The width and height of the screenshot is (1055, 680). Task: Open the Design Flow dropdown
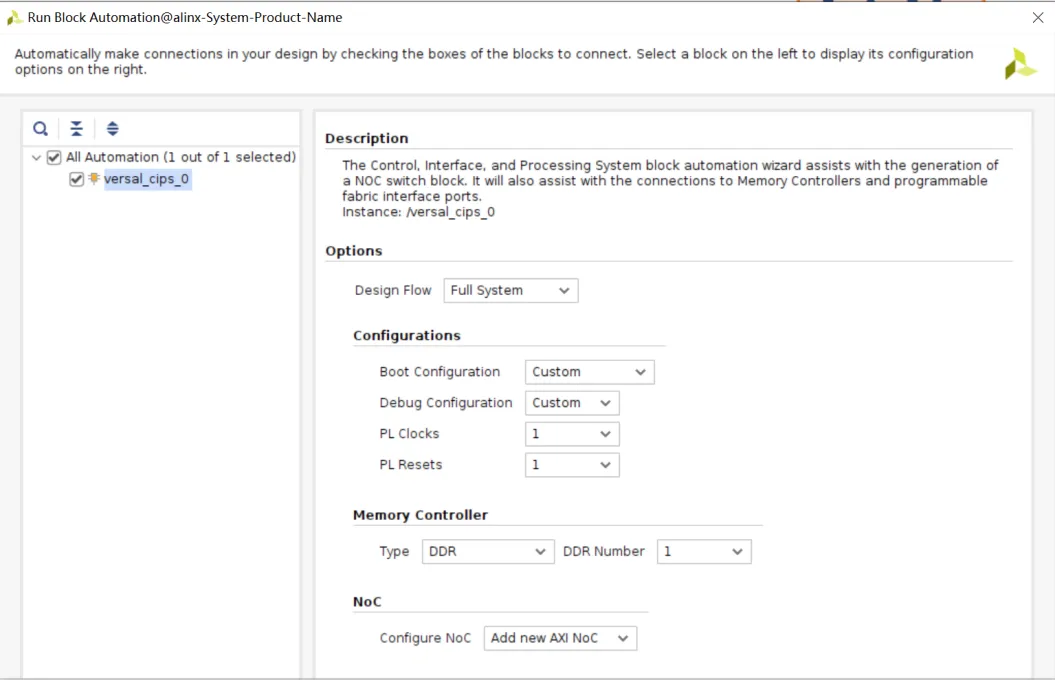[510, 290]
